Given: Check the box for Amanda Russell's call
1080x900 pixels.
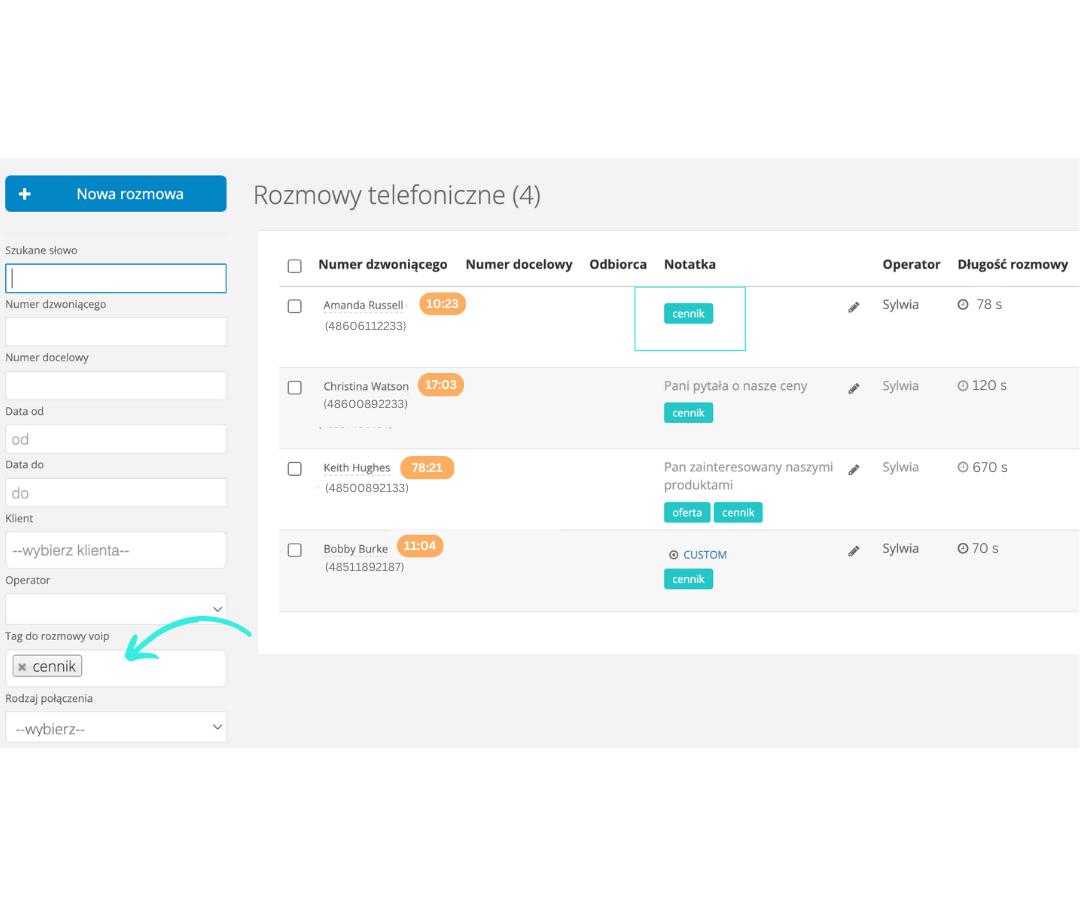Looking at the screenshot, I should pos(294,306).
